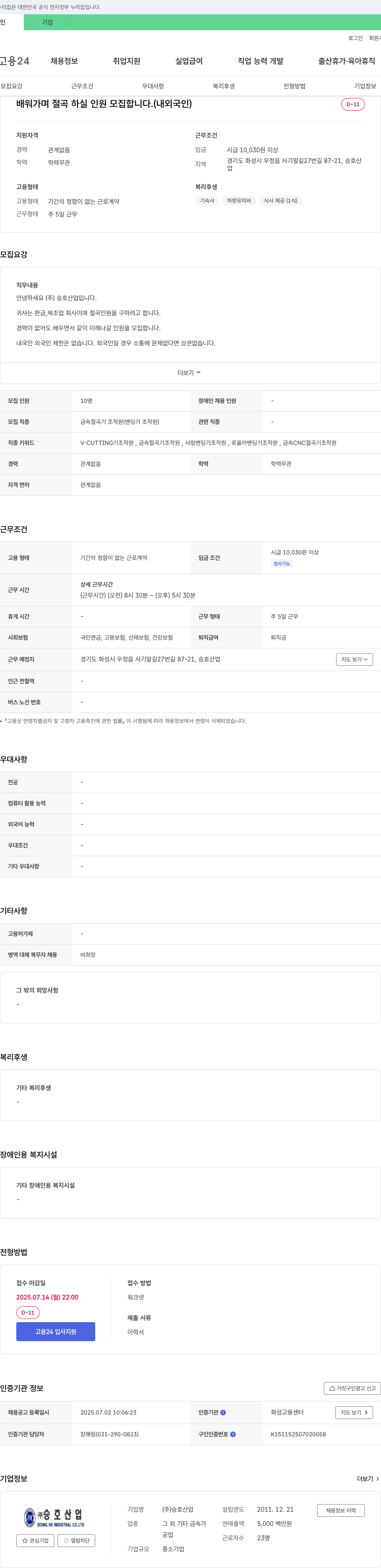Click the D-11 badge beside the title

click(x=353, y=104)
